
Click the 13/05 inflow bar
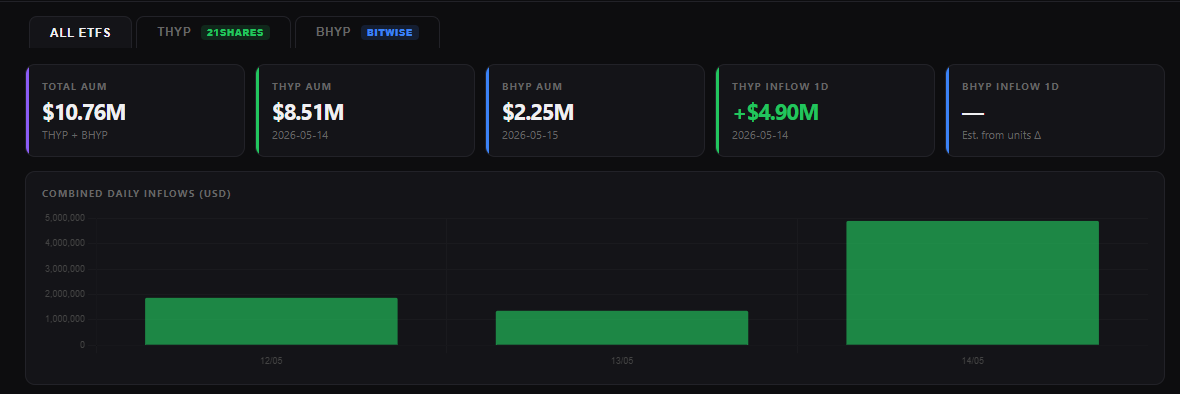[622, 328]
